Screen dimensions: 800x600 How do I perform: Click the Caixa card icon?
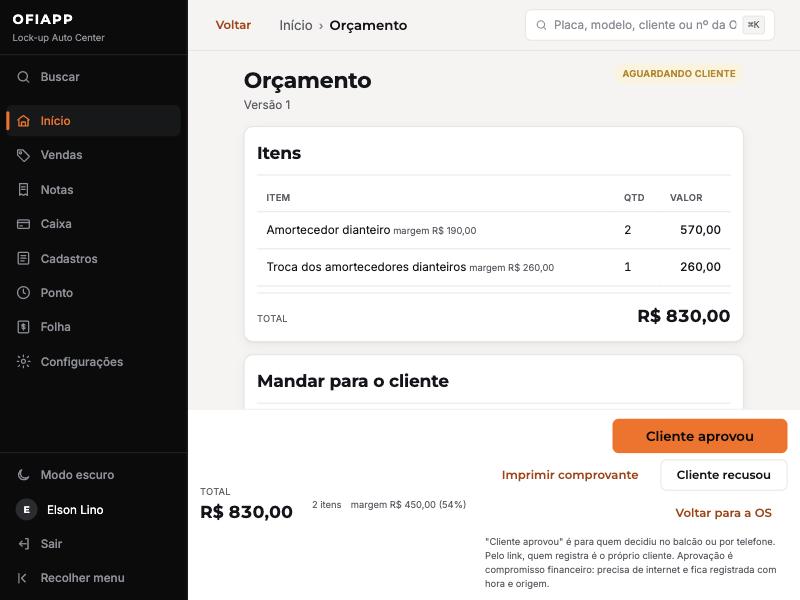[x=23, y=224]
